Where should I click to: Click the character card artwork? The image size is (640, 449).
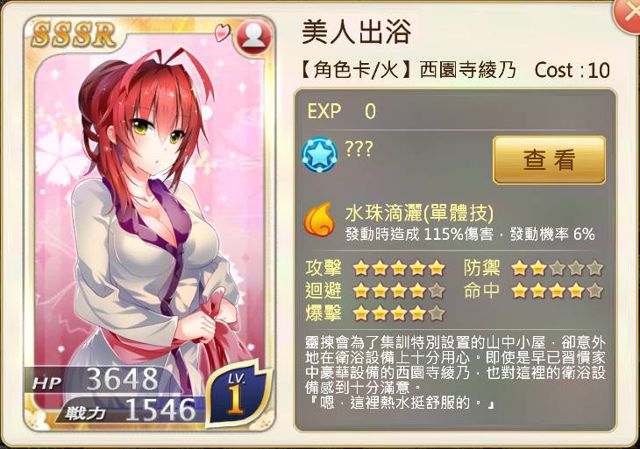pyautogui.click(x=149, y=224)
